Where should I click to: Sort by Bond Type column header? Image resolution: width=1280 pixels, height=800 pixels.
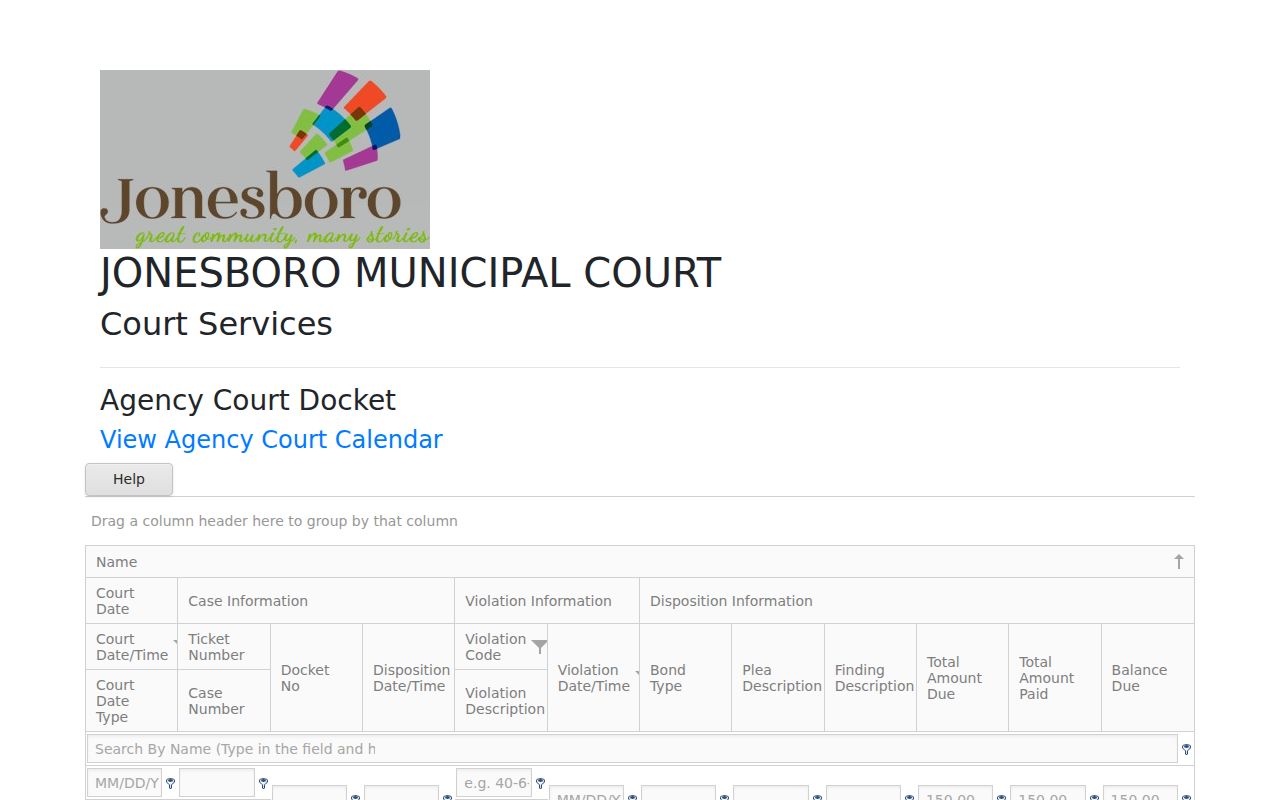click(685, 678)
